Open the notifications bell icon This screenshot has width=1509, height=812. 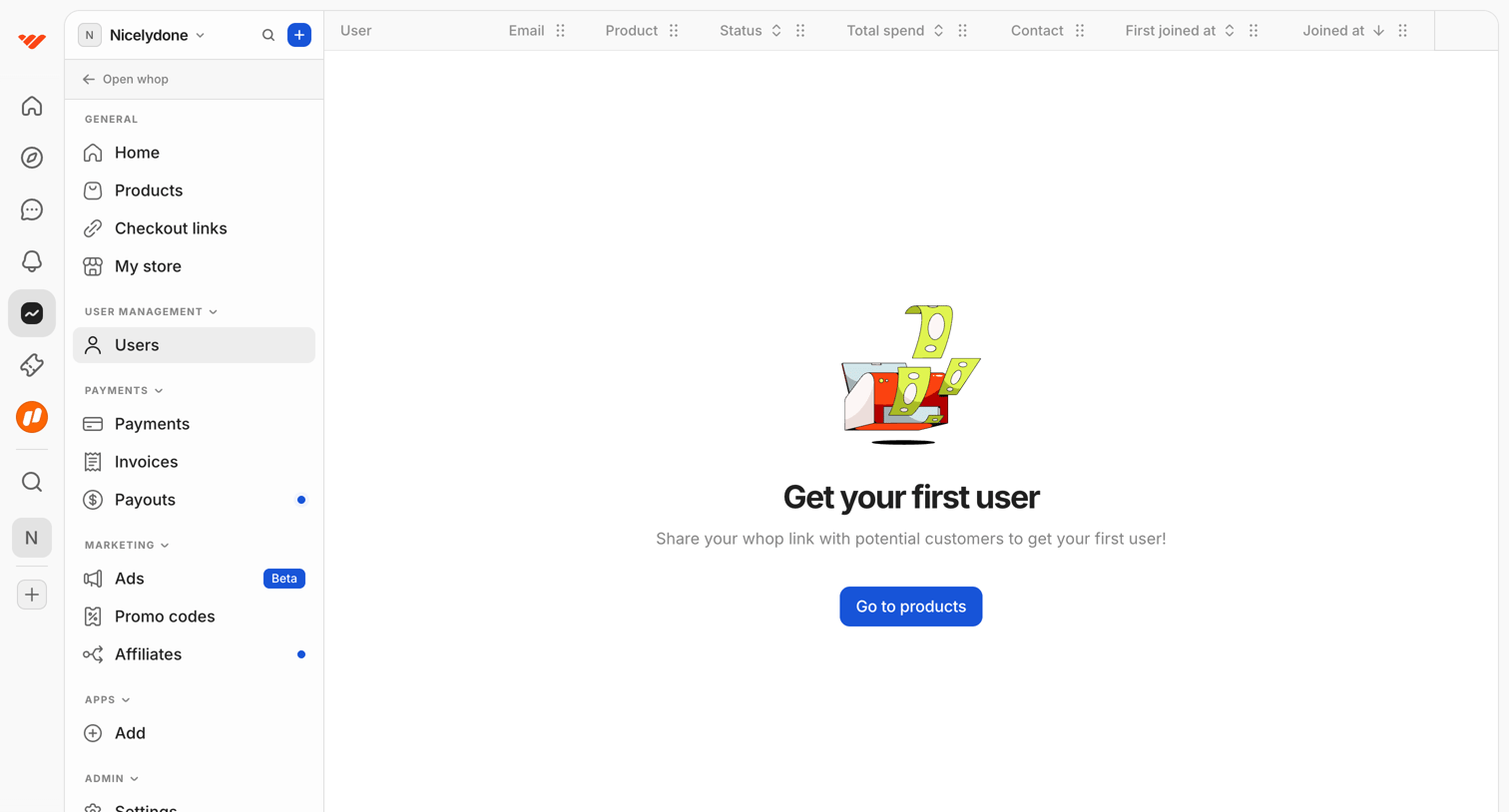pyautogui.click(x=32, y=261)
